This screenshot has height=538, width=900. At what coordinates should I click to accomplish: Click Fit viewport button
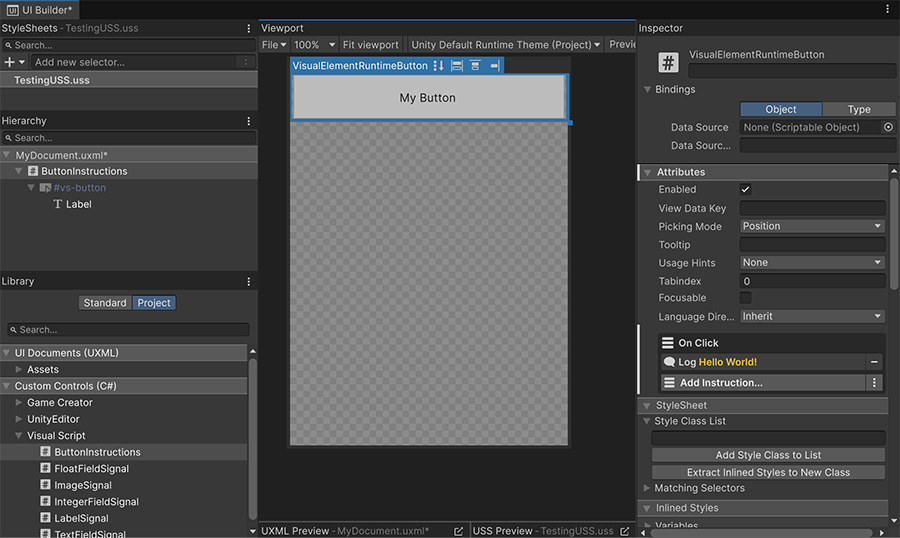pos(370,45)
